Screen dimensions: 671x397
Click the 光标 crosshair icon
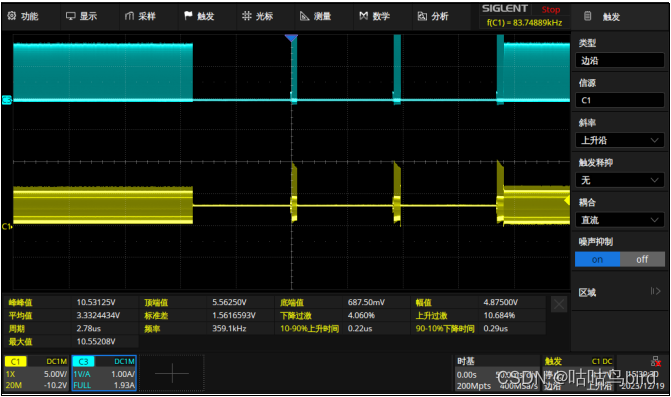tap(246, 16)
